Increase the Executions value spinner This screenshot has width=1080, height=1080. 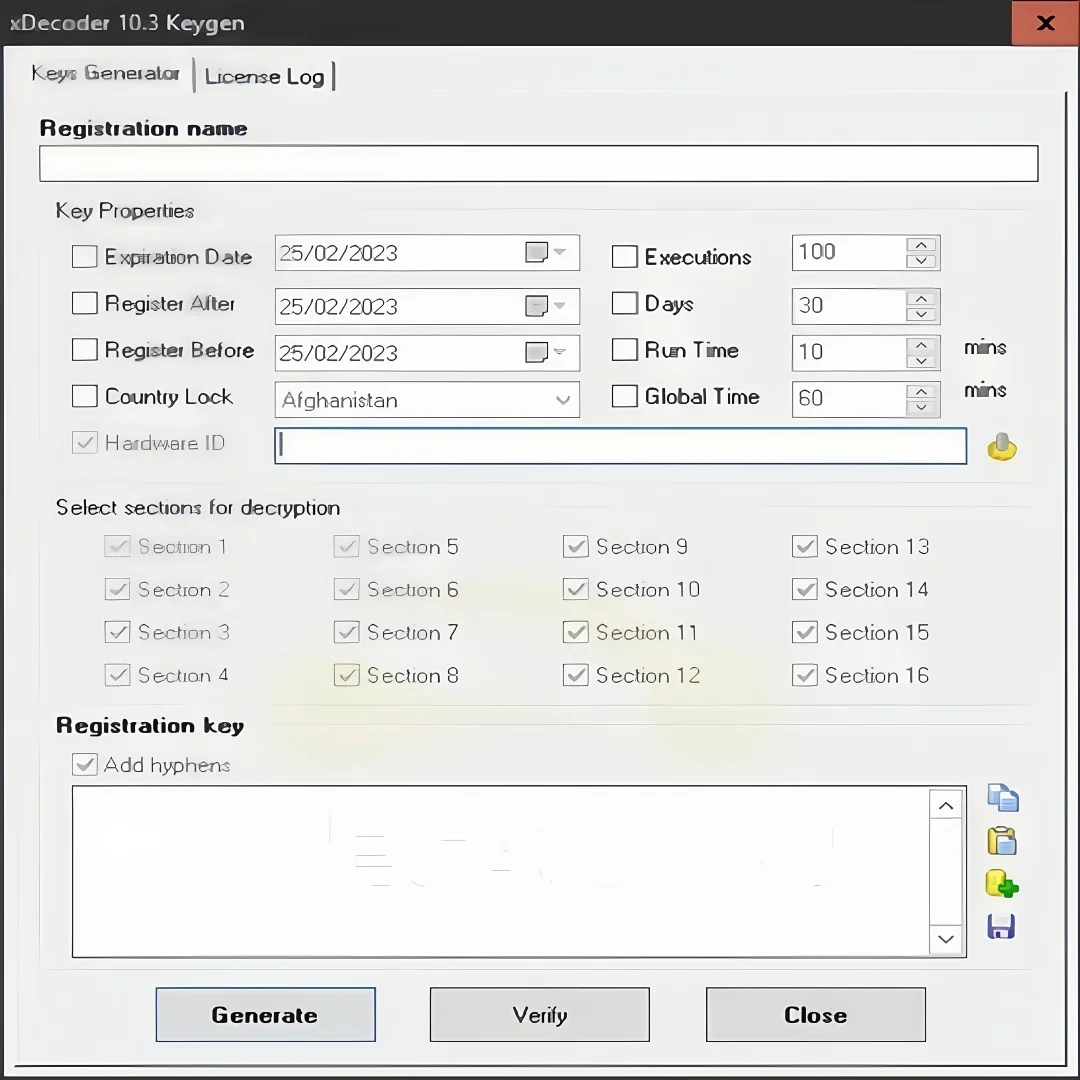coord(921,245)
